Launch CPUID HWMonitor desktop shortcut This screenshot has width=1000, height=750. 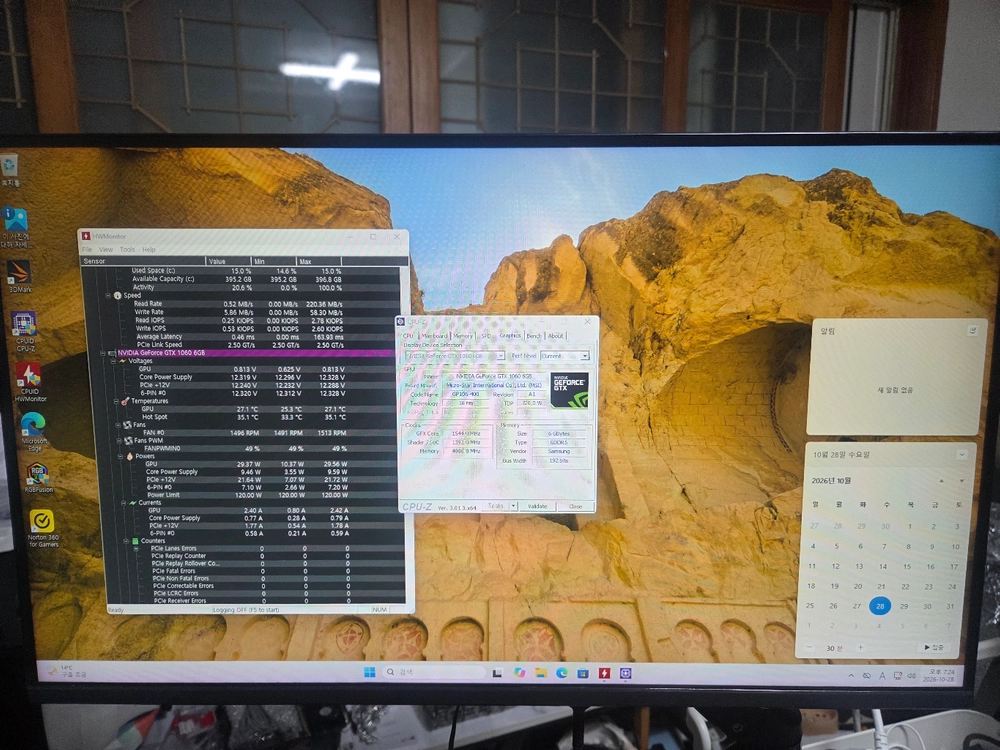click(29, 382)
